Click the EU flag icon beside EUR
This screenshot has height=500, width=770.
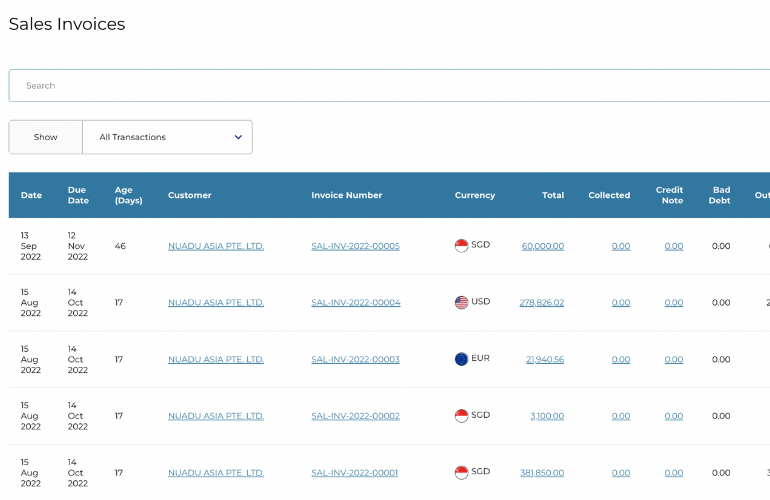(x=462, y=359)
